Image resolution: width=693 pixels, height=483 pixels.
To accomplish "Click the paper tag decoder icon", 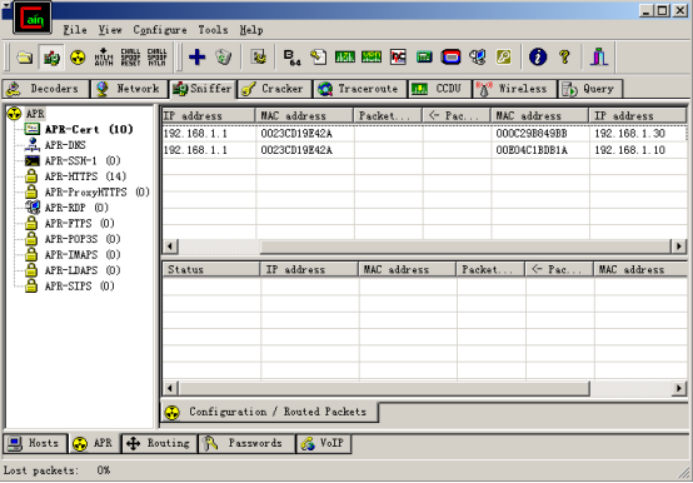I will tap(318, 57).
